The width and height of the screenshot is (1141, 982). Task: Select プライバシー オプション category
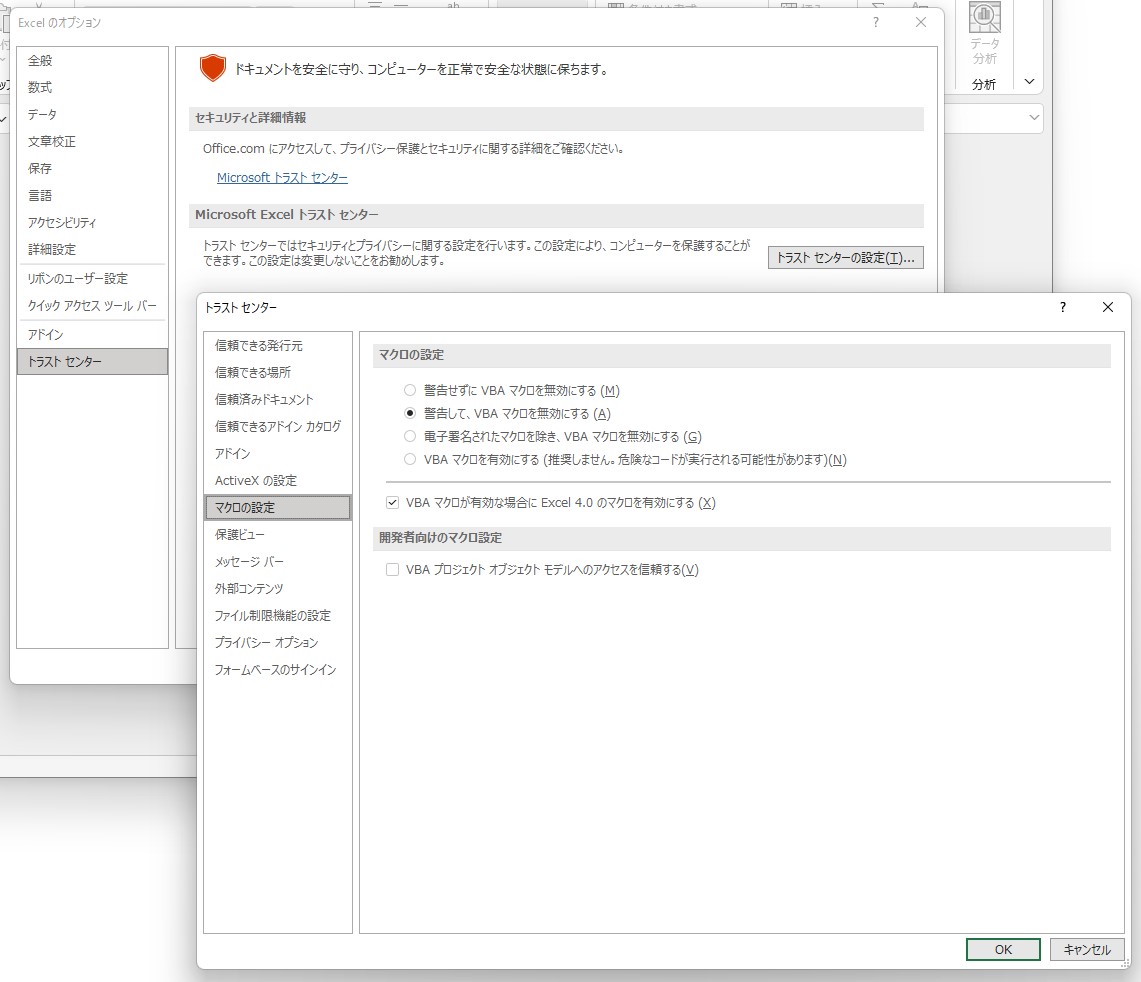pos(265,643)
